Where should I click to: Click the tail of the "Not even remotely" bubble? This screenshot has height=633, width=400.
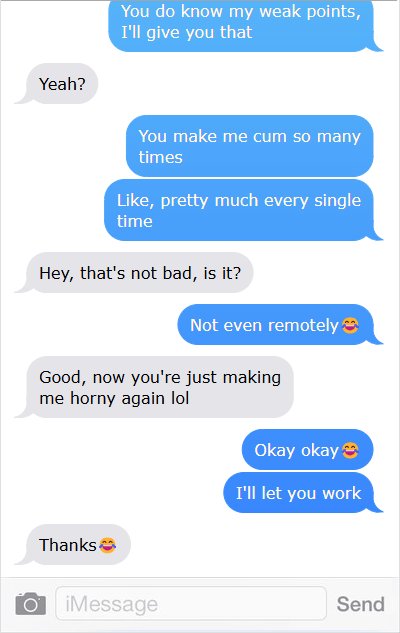pyautogui.click(x=378, y=340)
